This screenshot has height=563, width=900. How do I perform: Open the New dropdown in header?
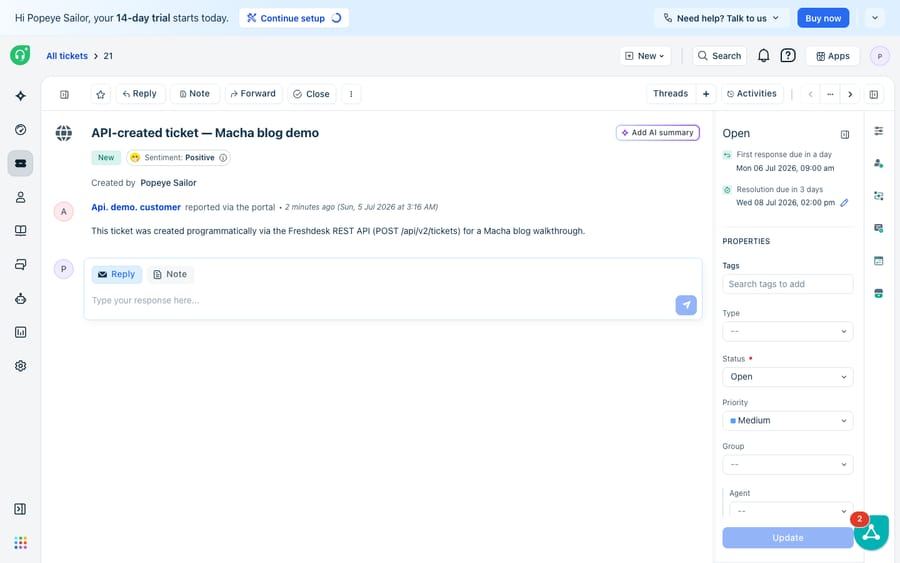point(645,56)
